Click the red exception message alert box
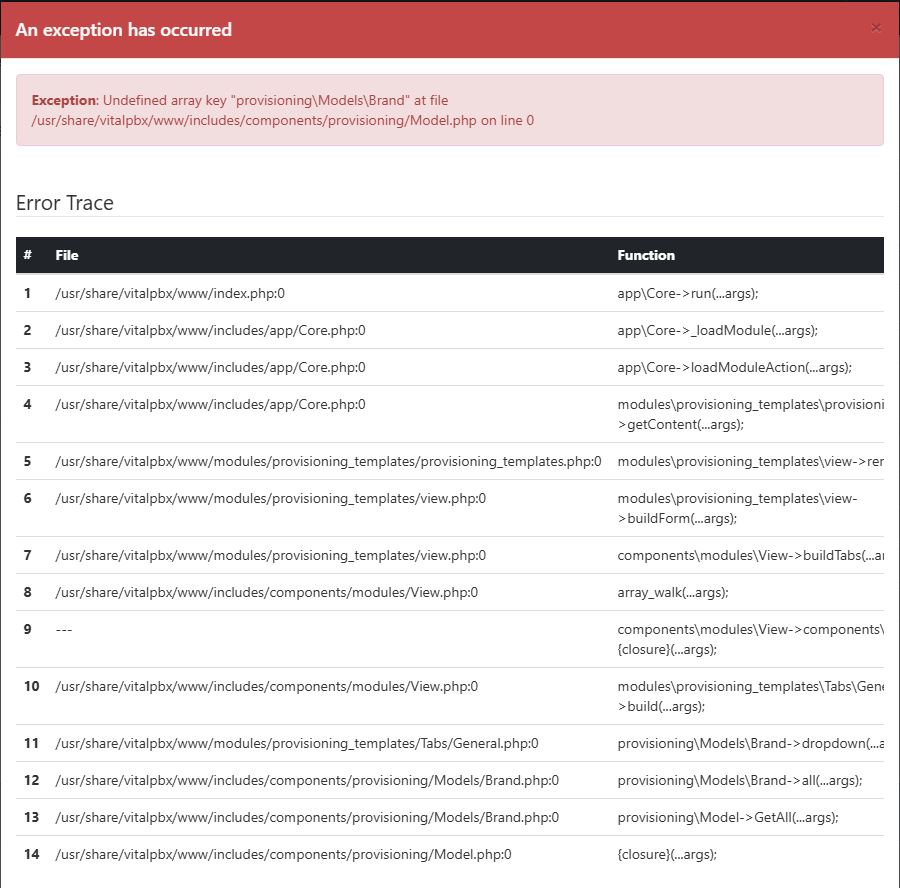 click(x=449, y=110)
